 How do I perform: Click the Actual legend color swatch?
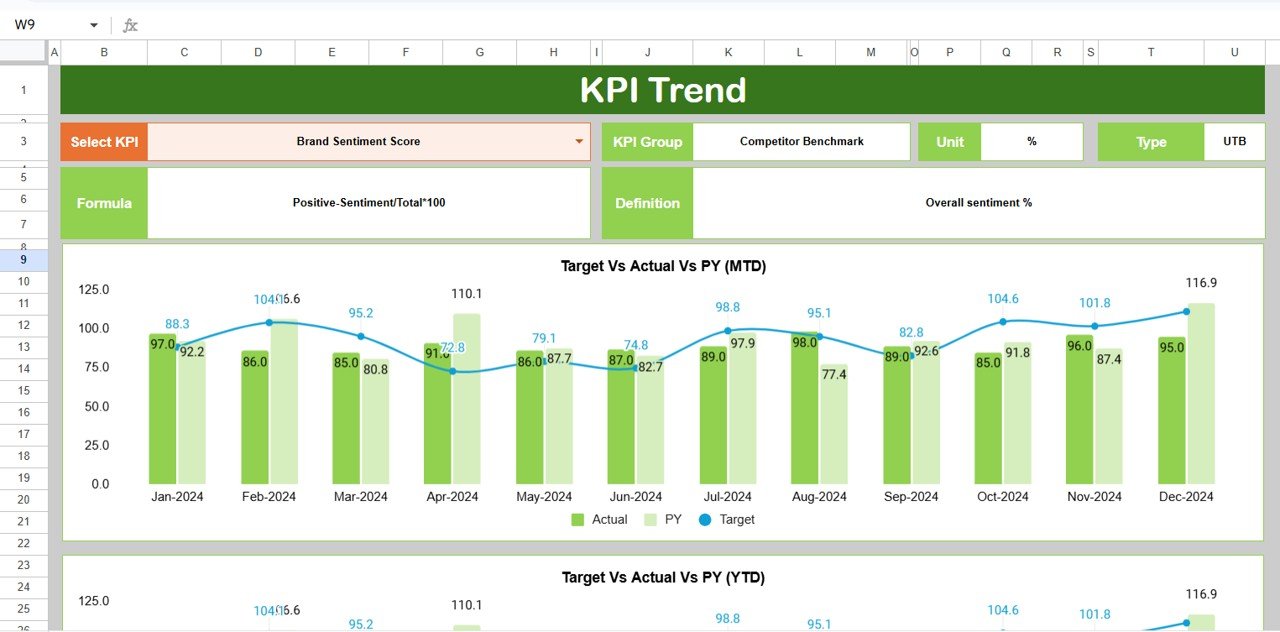(577, 519)
